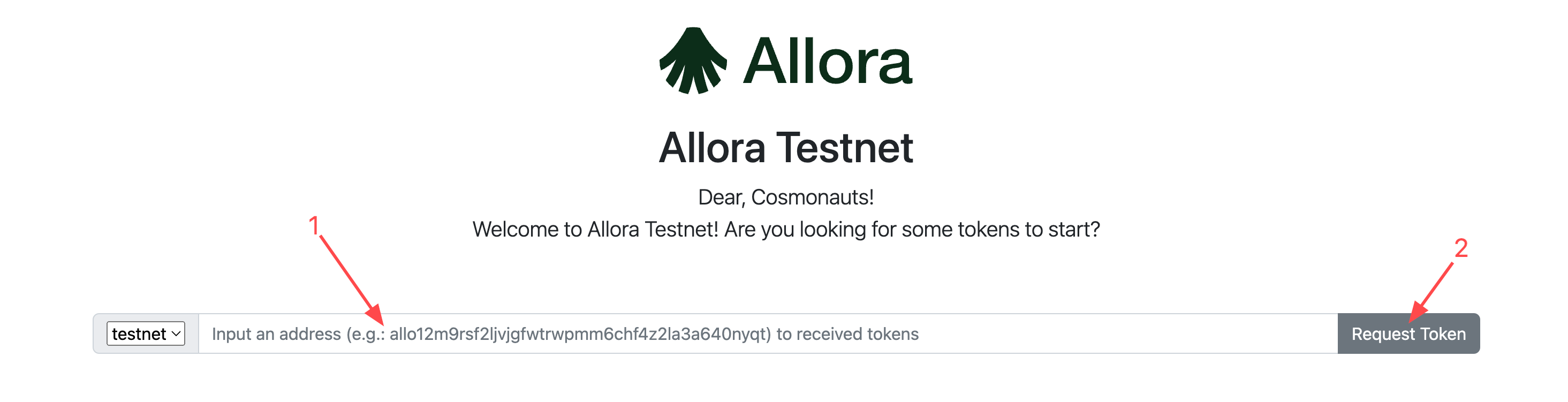Click the shaft of the arrow labeled 1

coord(344,270)
